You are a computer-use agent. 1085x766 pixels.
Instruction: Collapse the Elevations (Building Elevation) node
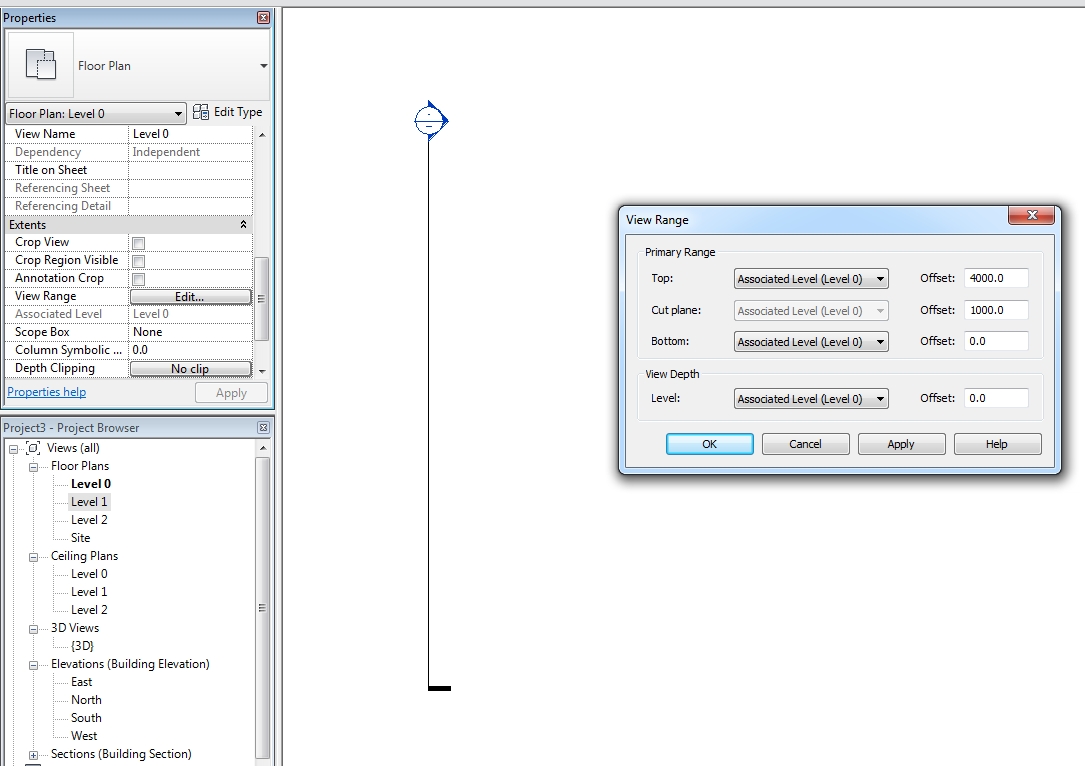coord(33,665)
